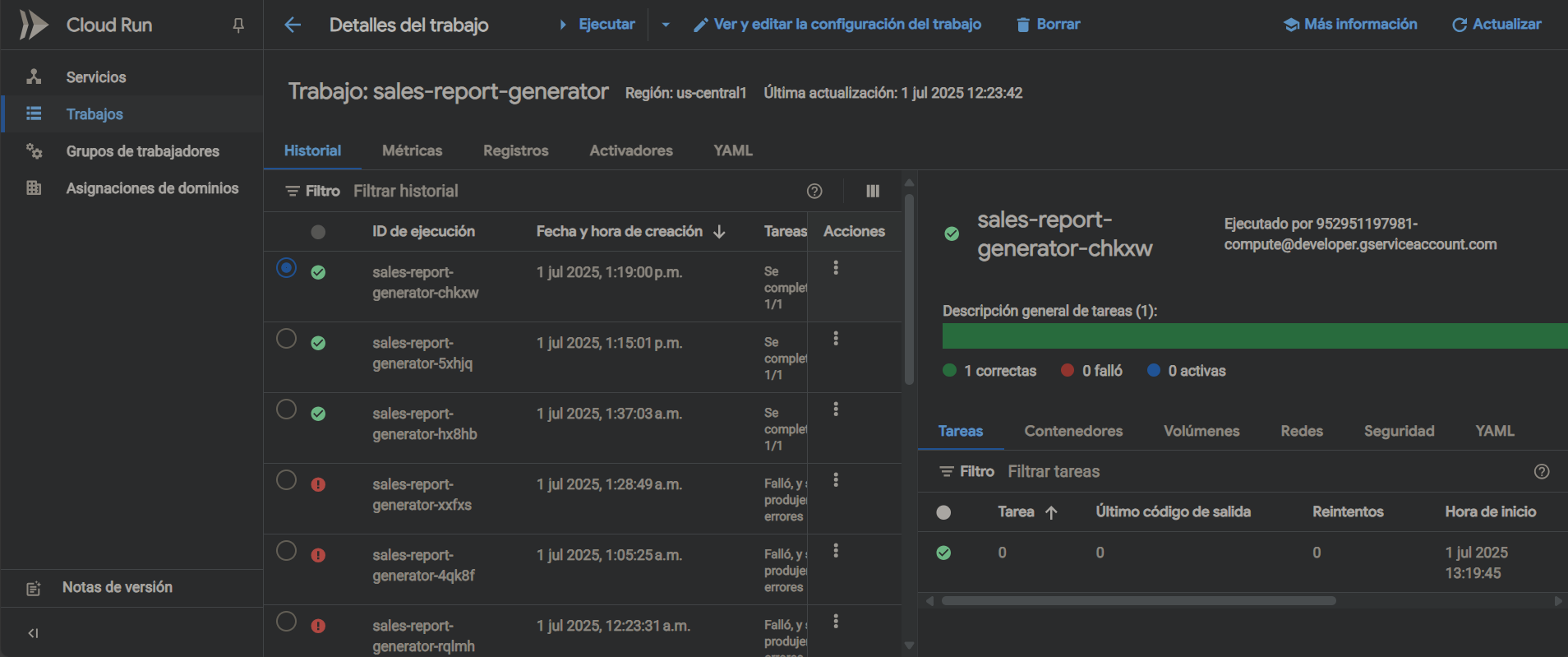Select radio for sales-report-generator-xxfxs
1568x657 pixels.
pos(286,480)
